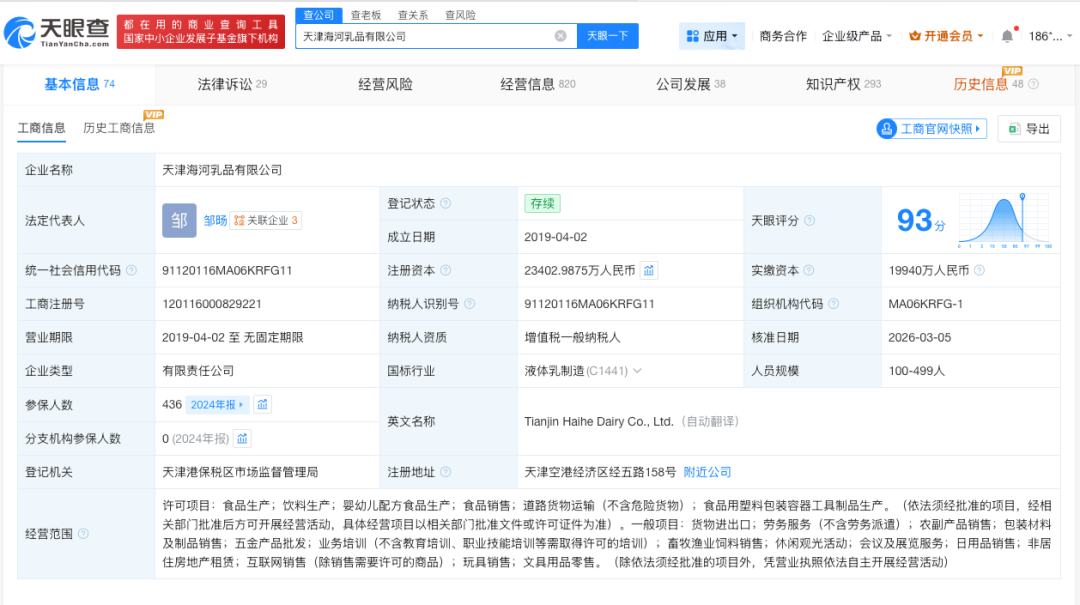Select the 基本信息 tab

(79, 84)
